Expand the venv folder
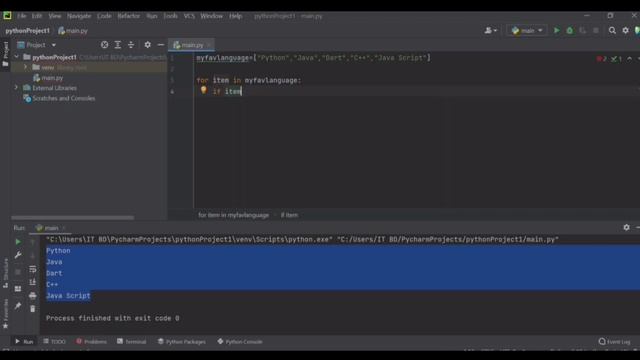Viewport: 640px width, 360px height. pyautogui.click(x=26, y=67)
